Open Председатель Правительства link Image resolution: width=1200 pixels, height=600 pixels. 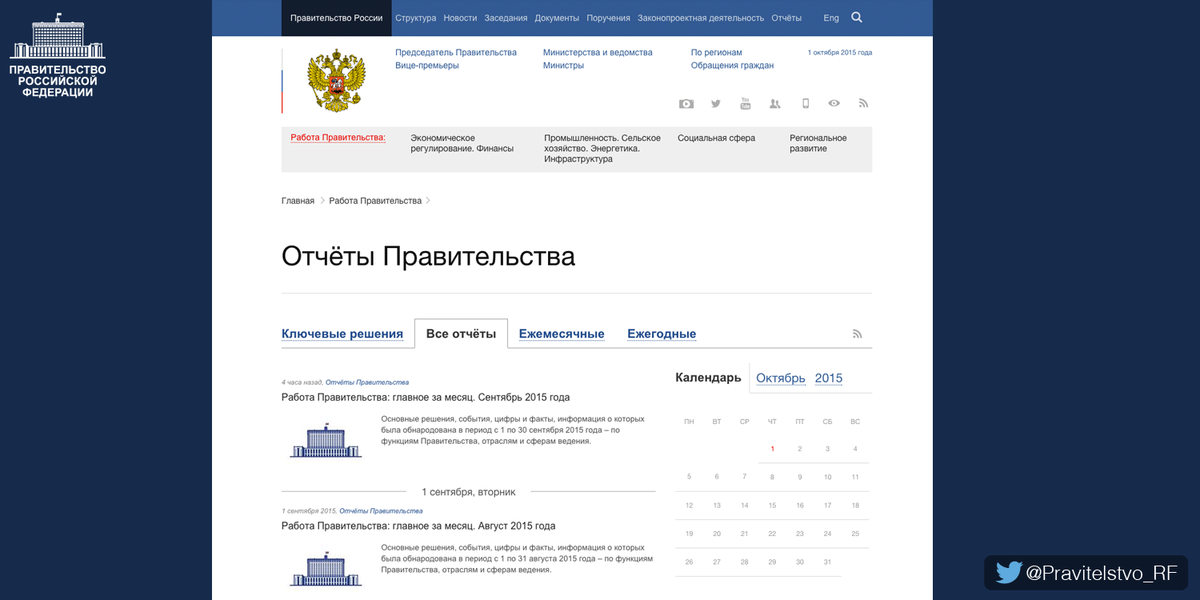[x=456, y=52]
